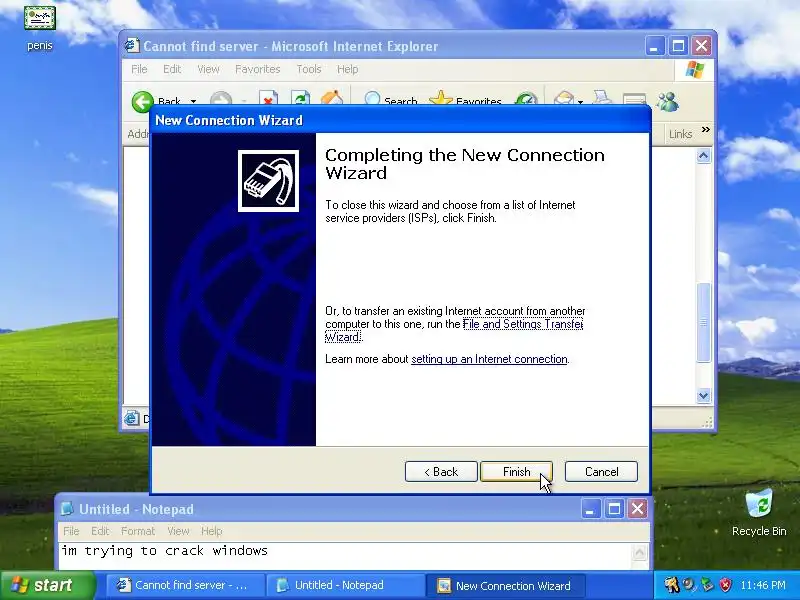Open View menu in Internet Explorer
Screen dimensions: 800x600
click(208, 69)
